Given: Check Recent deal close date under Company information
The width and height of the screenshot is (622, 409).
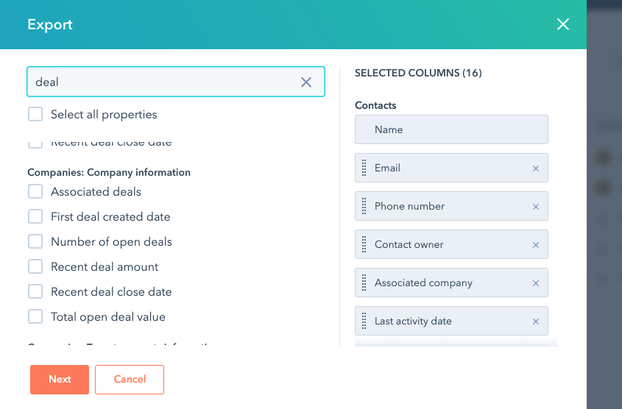Looking at the screenshot, I should click(35, 292).
